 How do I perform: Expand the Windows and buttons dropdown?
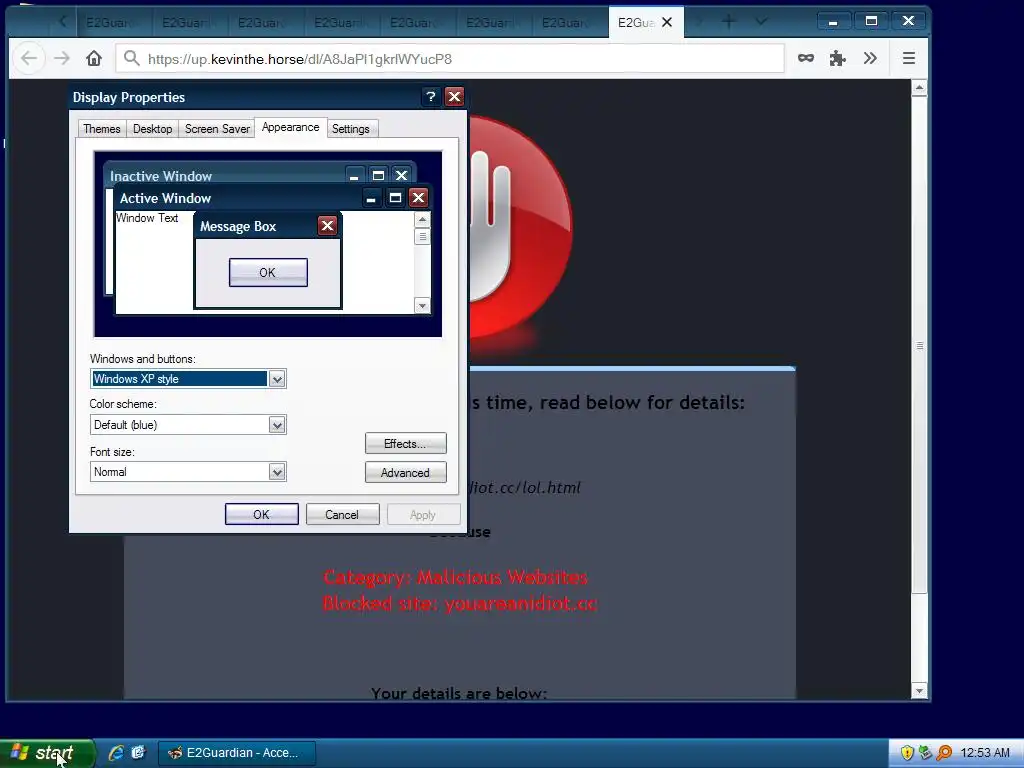click(277, 379)
